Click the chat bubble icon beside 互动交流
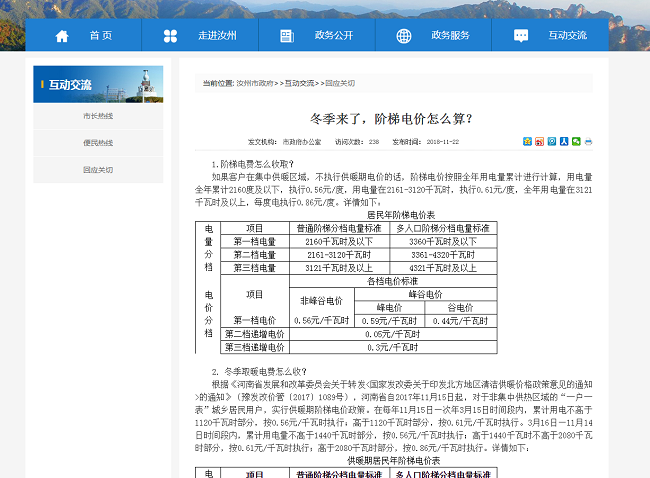This screenshot has height=478, width=650. pyautogui.click(x=521, y=36)
